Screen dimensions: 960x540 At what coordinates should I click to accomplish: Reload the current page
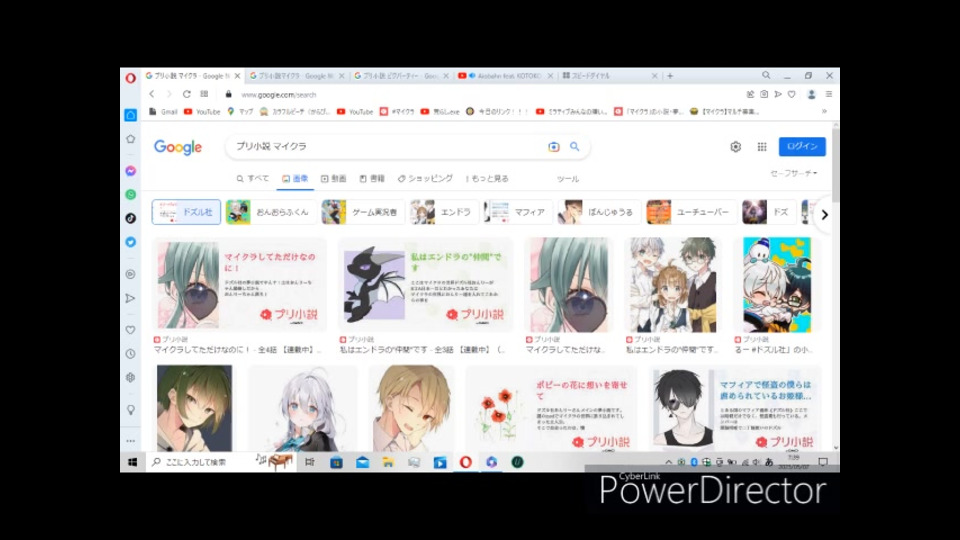point(187,94)
